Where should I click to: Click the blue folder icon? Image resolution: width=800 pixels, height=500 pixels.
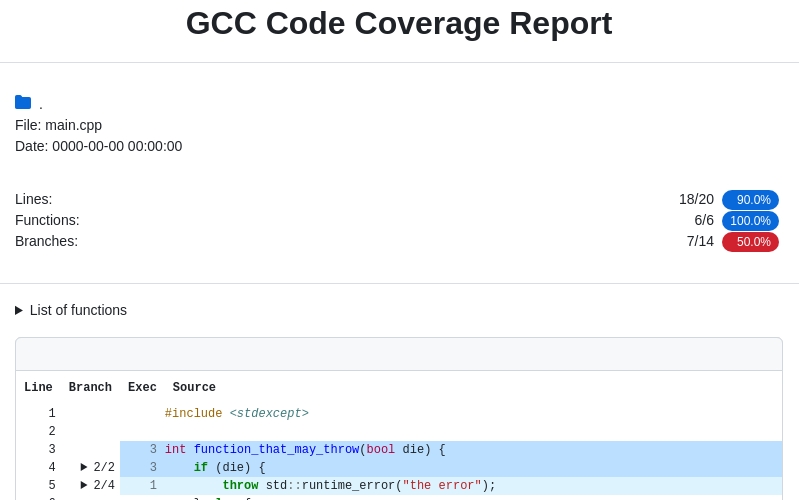pyautogui.click(x=23, y=102)
